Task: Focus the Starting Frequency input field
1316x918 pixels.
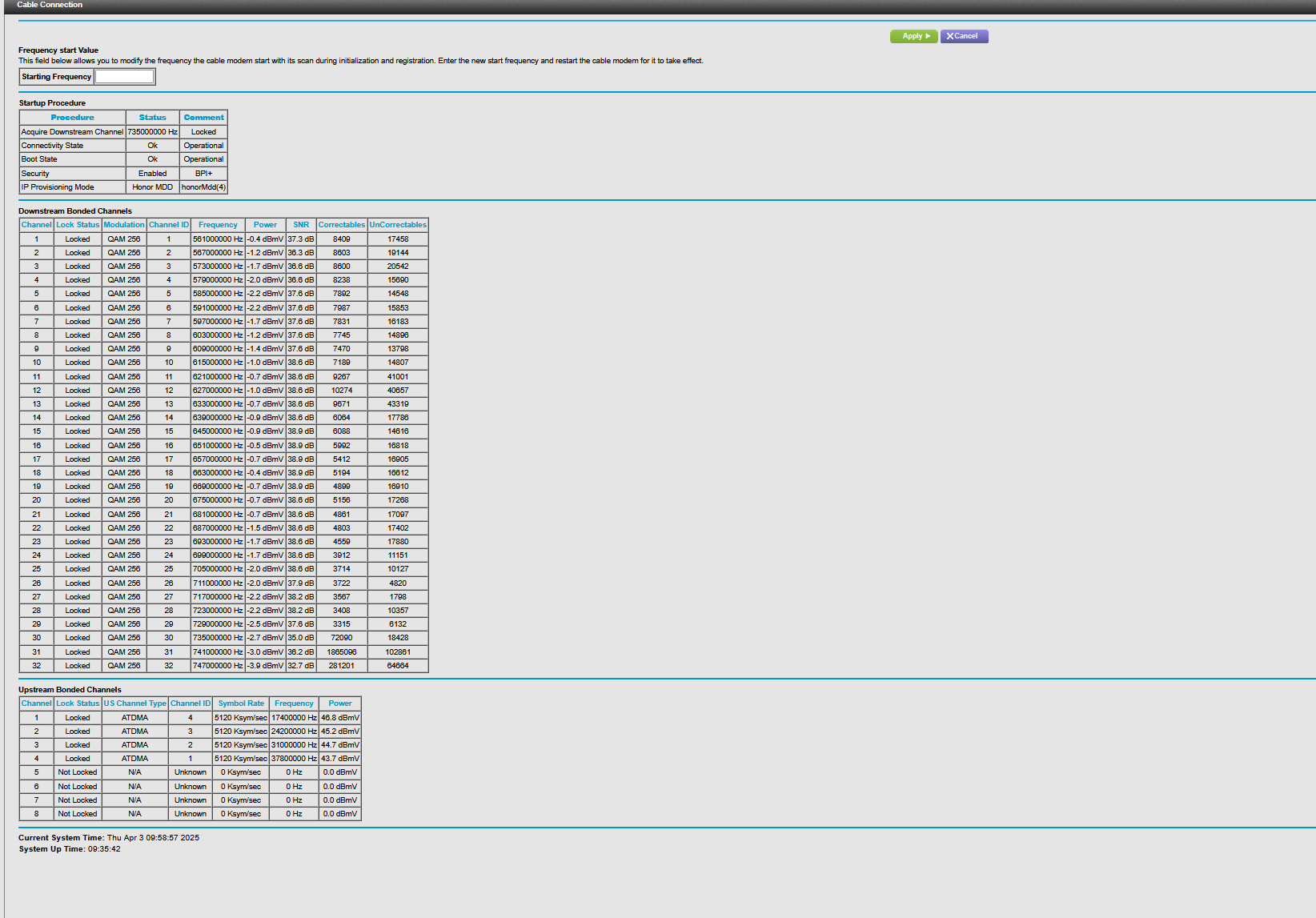Action: 125,77
